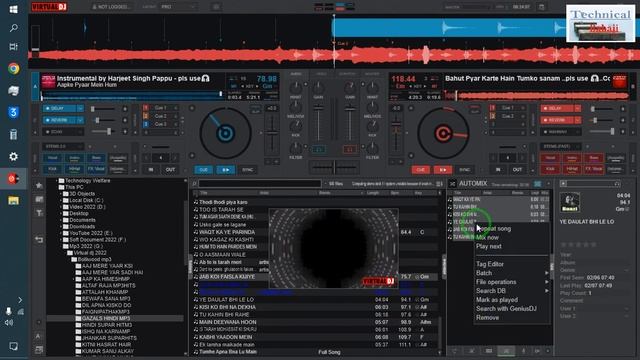Trigger right deck hot cue 1
640x360 pixels.
(x=507, y=108)
